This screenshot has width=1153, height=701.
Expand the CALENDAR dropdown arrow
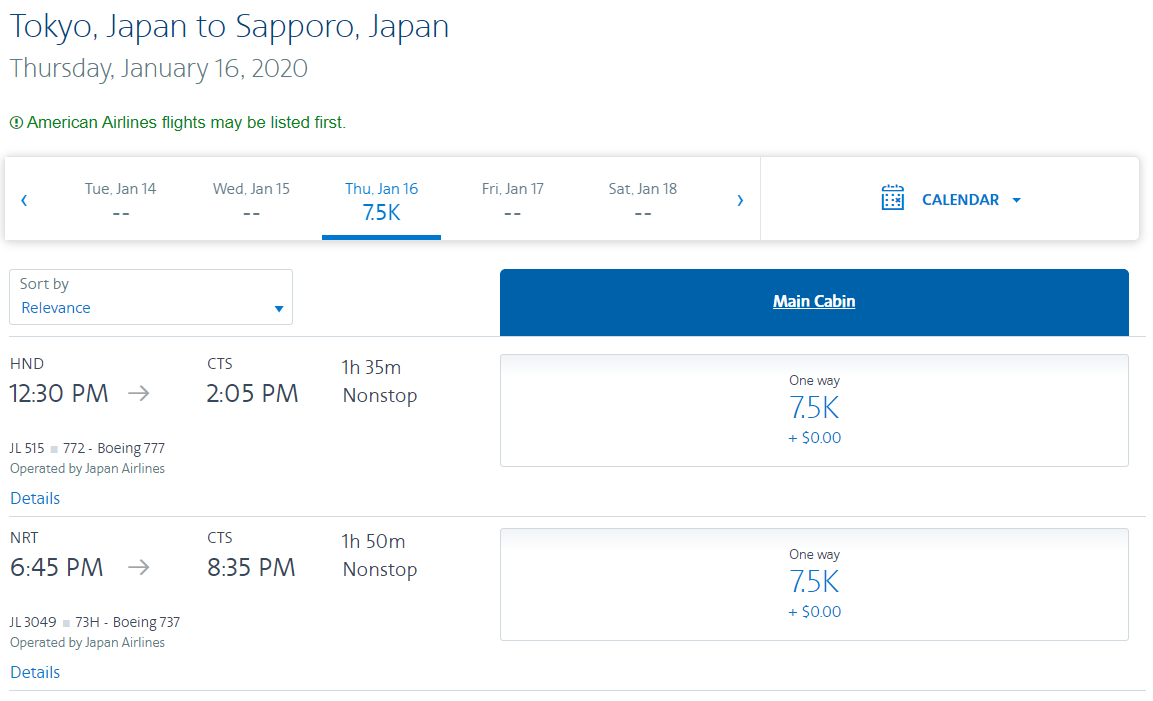tap(1017, 200)
